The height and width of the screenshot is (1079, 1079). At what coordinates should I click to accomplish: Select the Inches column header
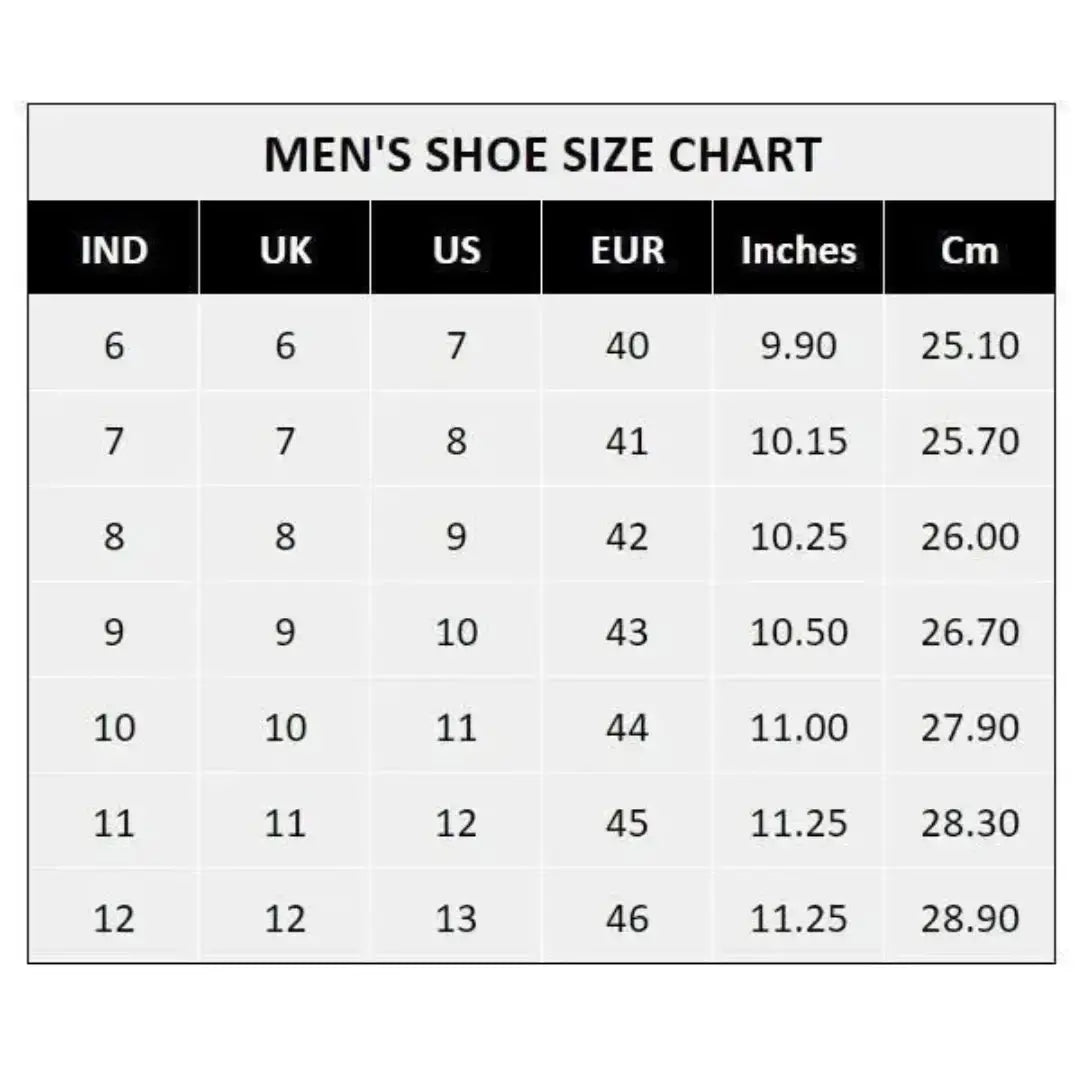point(798,250)
